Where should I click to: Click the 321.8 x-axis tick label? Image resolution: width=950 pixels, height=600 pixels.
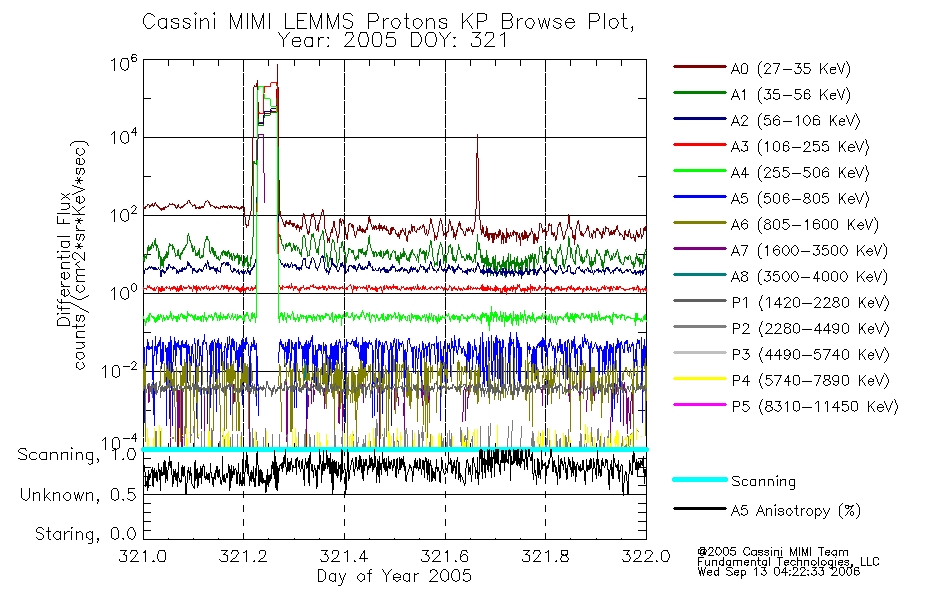coord(545,556)
